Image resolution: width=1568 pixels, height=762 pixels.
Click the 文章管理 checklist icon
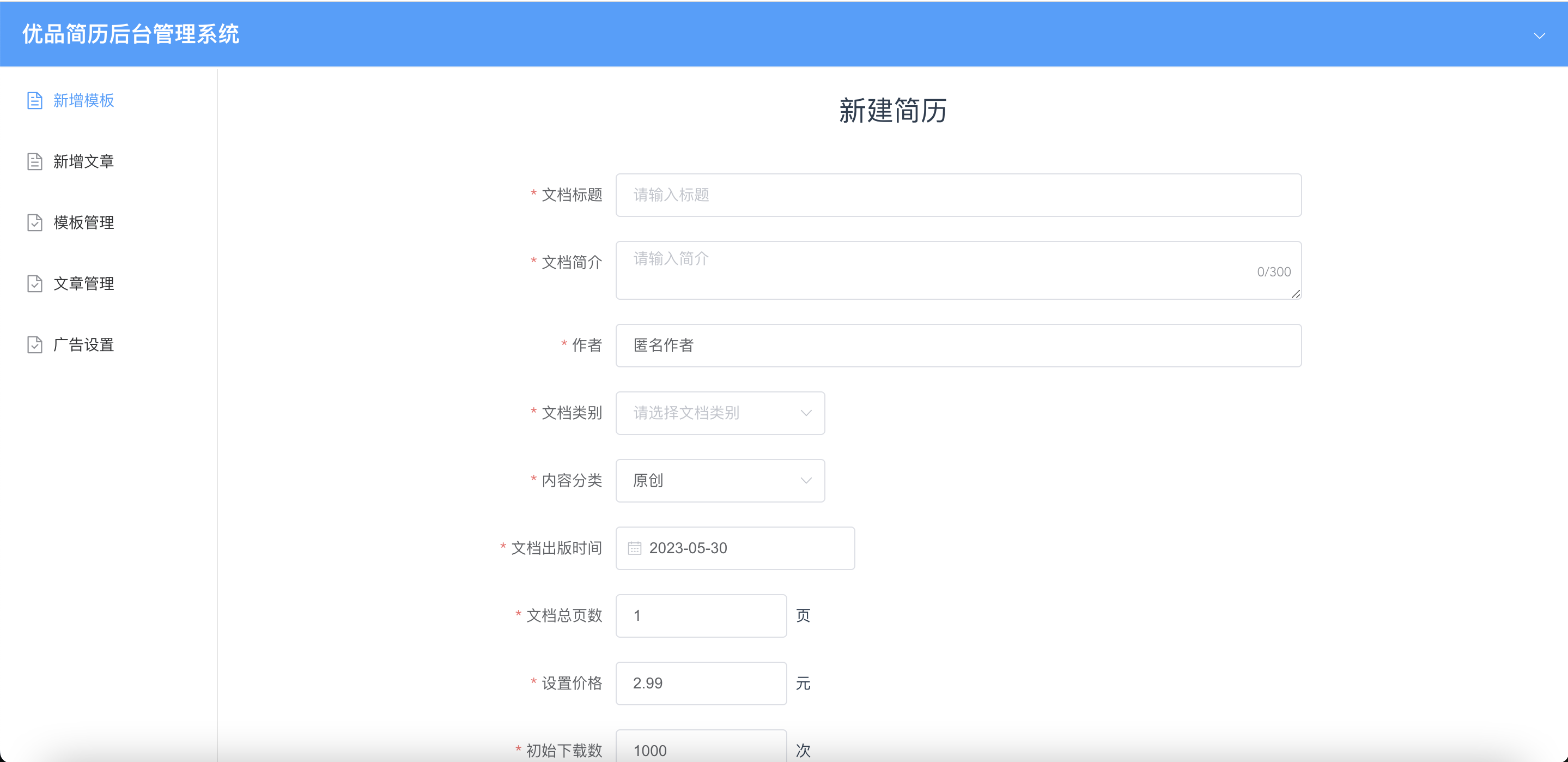click(x=35, y=283)
